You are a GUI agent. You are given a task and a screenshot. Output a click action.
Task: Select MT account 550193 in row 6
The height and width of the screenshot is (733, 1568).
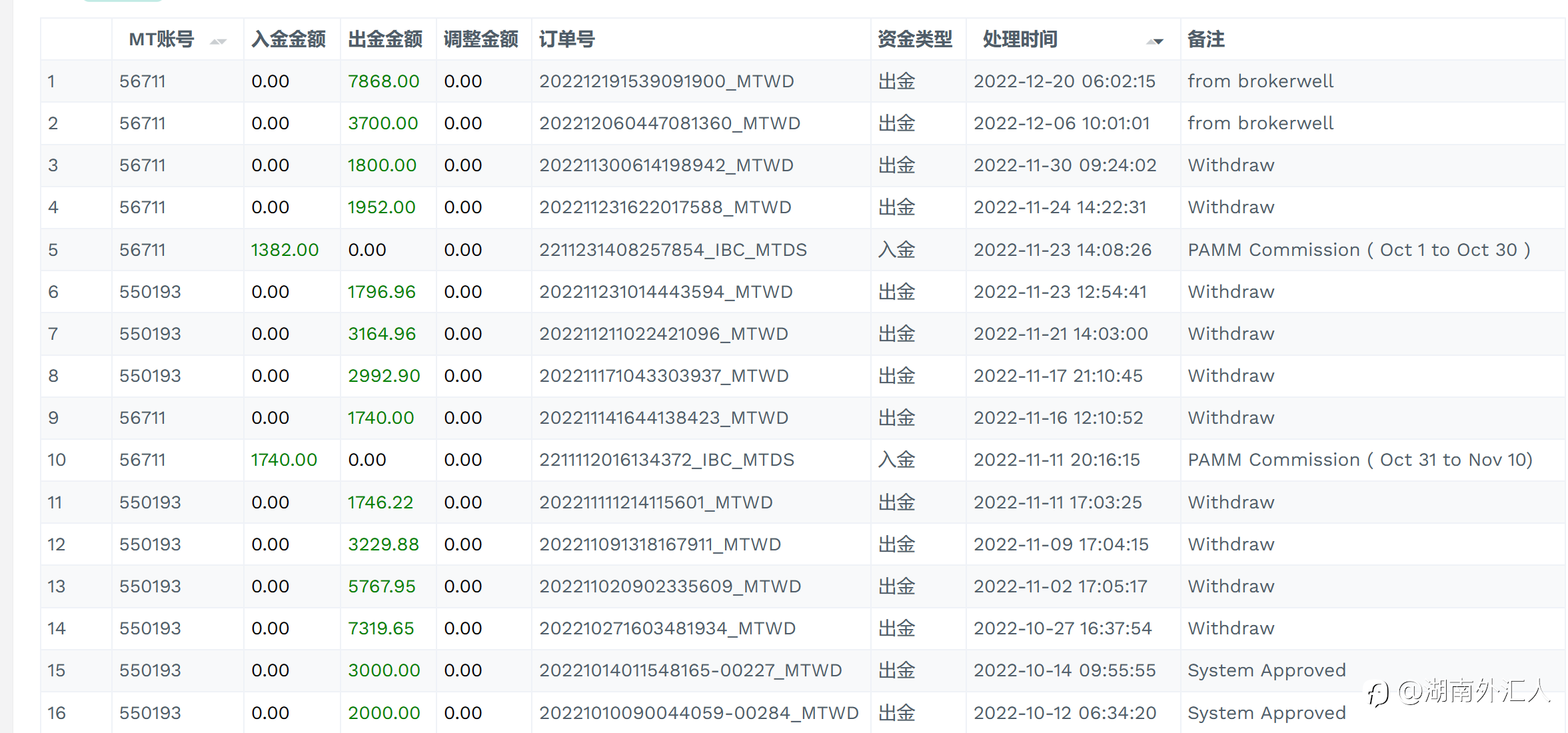coord(150,292)
